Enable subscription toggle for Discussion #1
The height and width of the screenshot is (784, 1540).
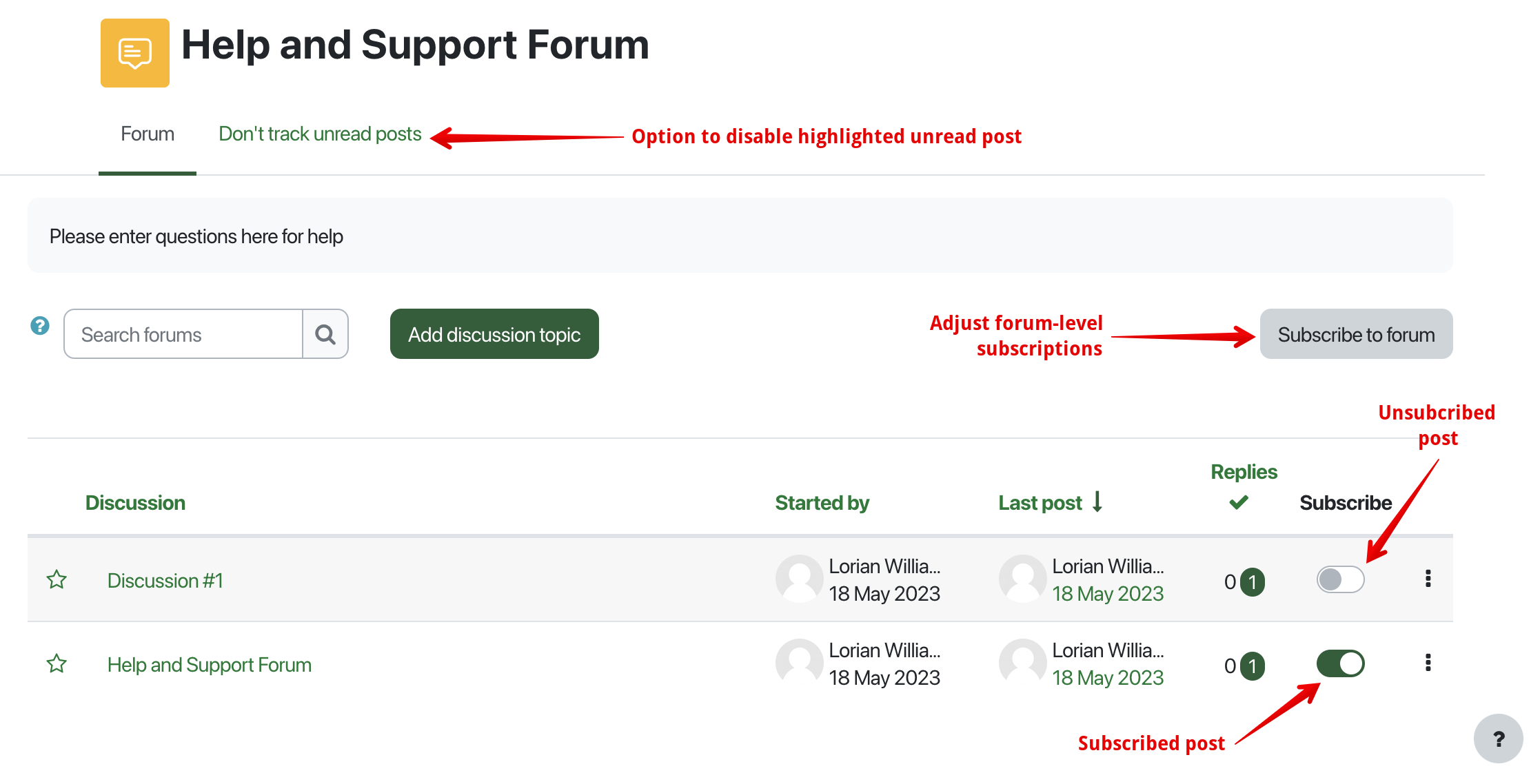(1340, 579)
